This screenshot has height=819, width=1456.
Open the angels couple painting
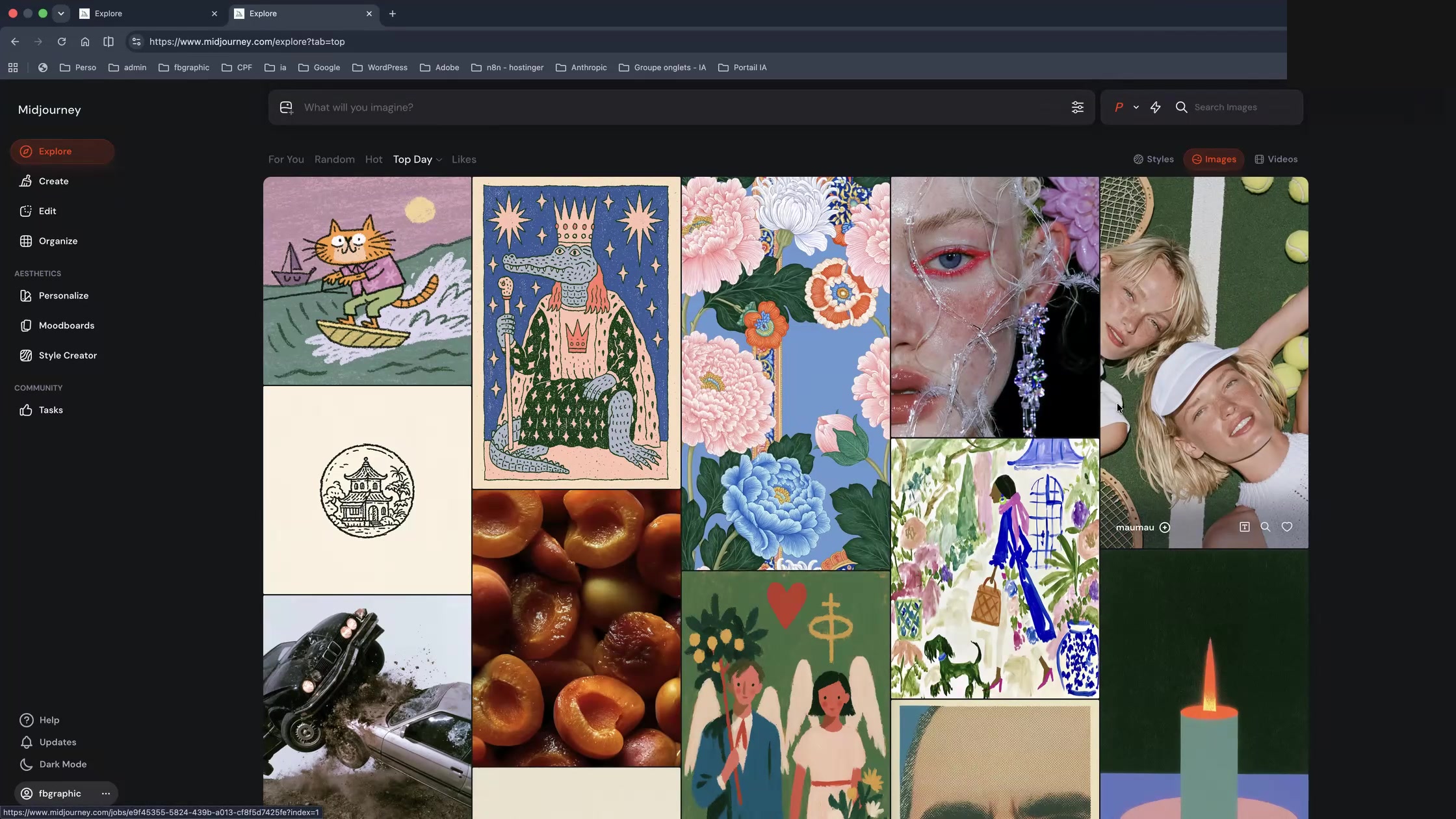tap(786, 695)
